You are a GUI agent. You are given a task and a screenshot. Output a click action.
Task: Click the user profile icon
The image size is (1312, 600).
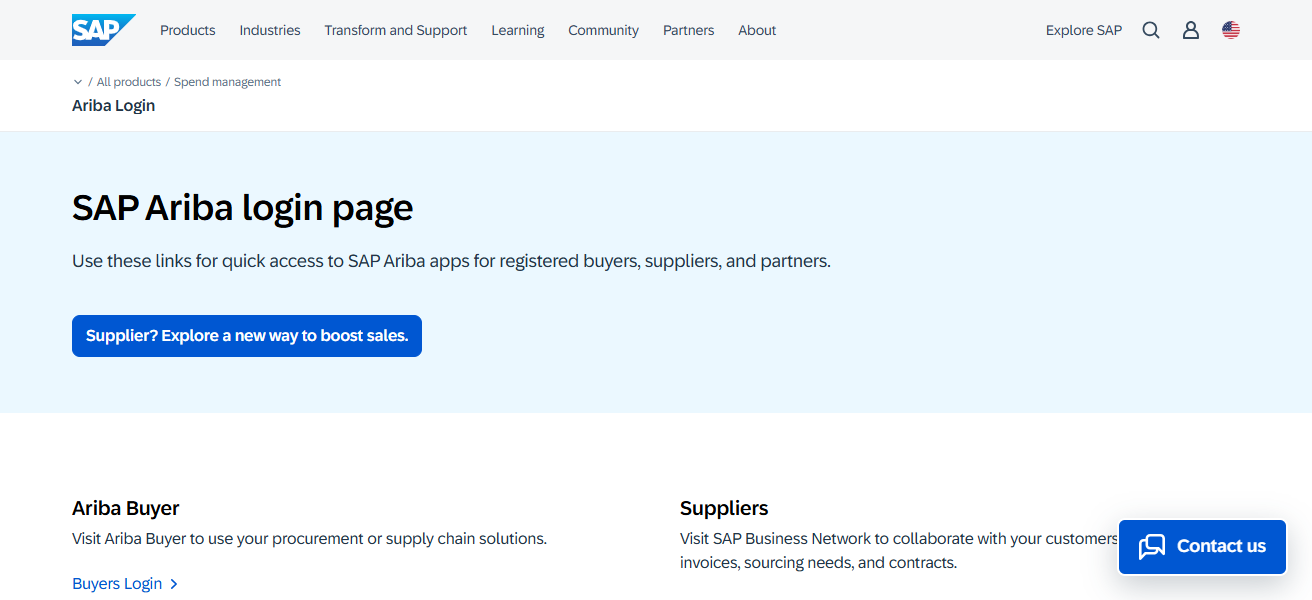click(1190, 30)
